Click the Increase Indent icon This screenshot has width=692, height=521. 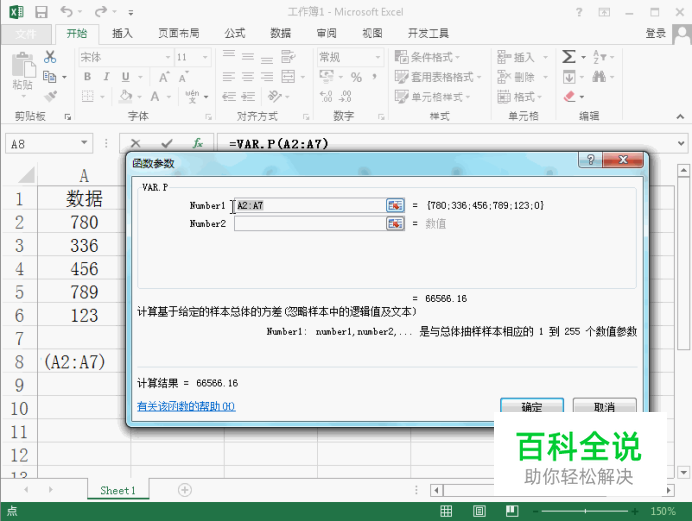coord(248,96)
